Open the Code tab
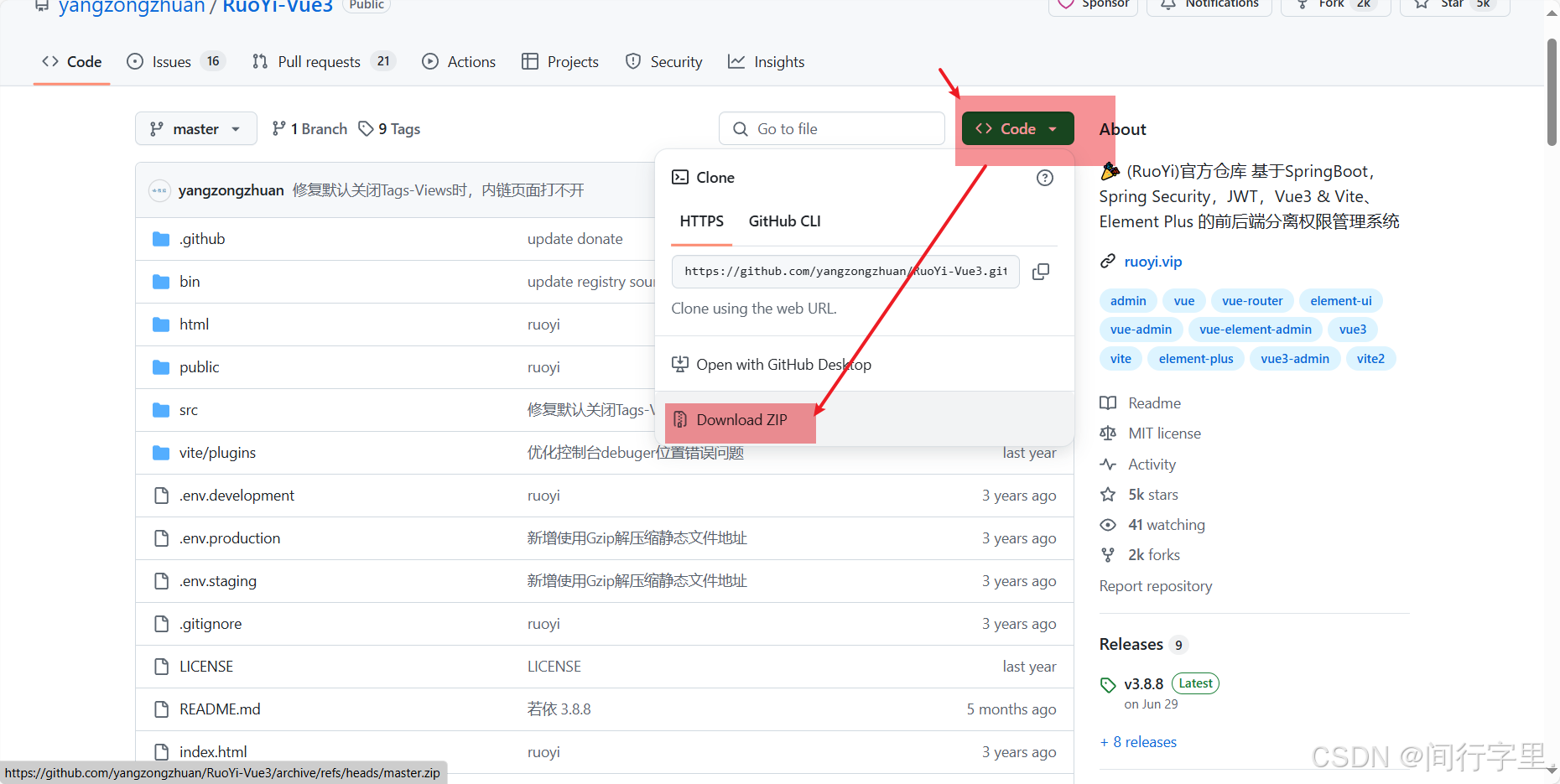Image resolution: width=1560 pixels, height=784 pixels. pyautogui.click(x=72, y=62)
